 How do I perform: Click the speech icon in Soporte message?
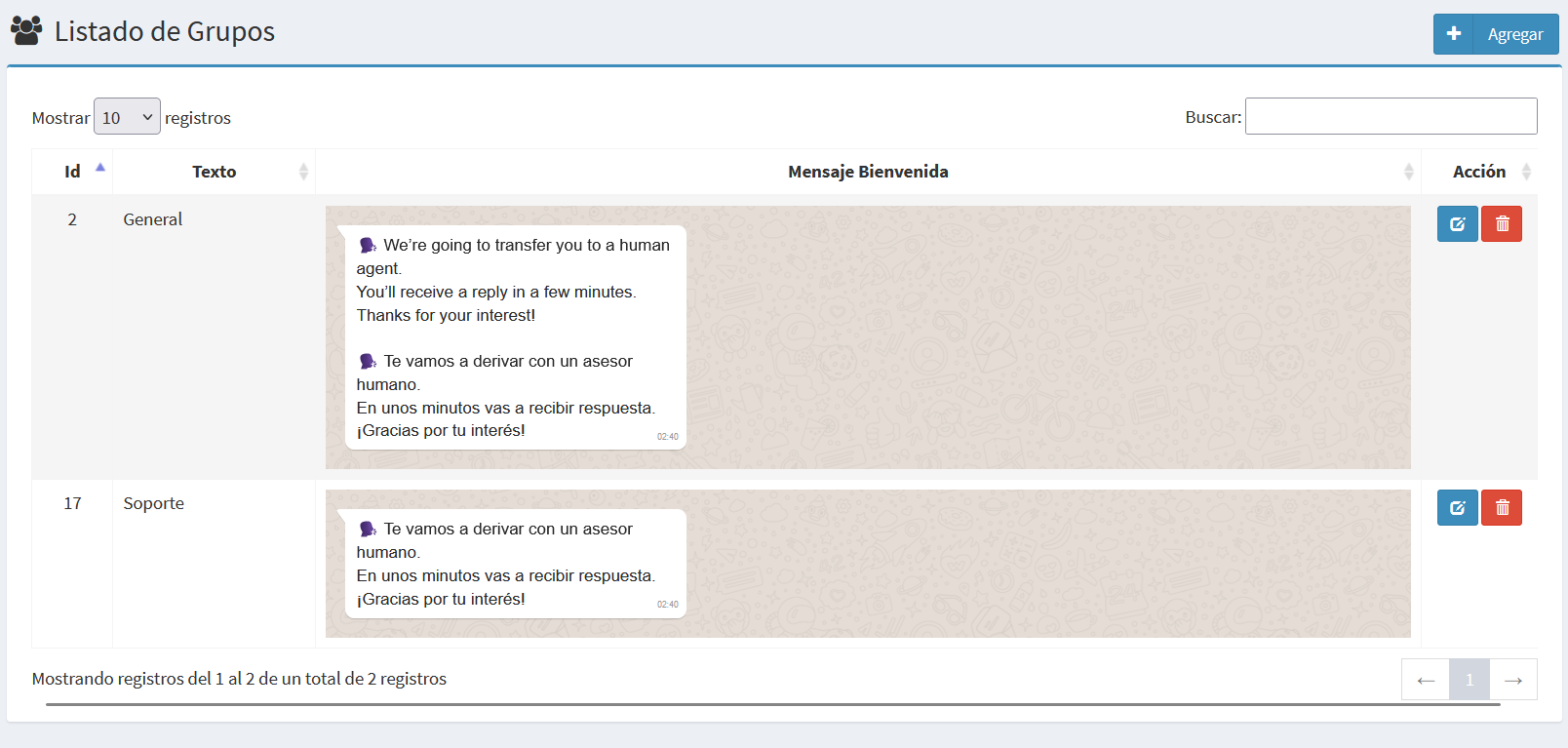[x=368, y=529]
